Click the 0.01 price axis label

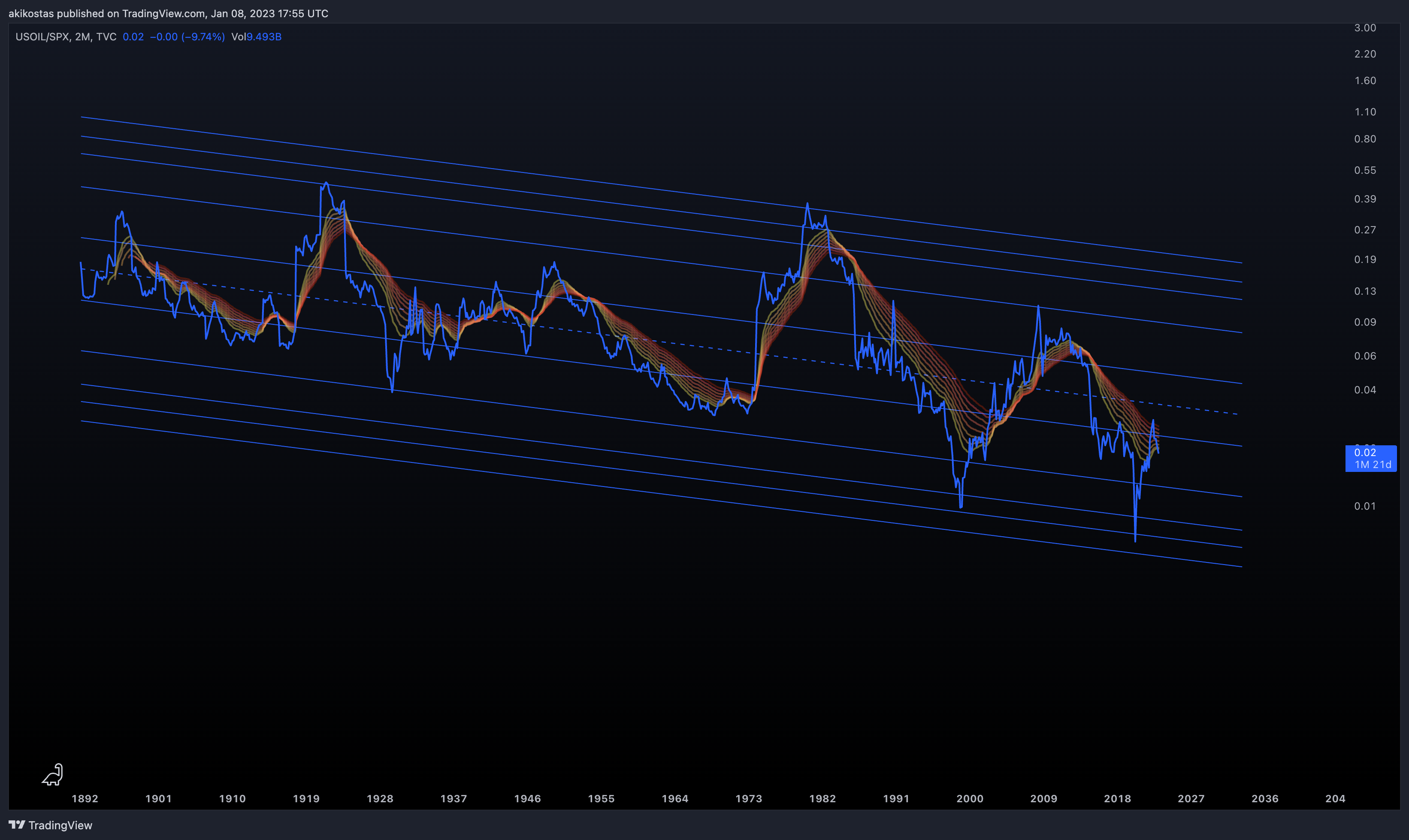click(x=1365, y=506)
